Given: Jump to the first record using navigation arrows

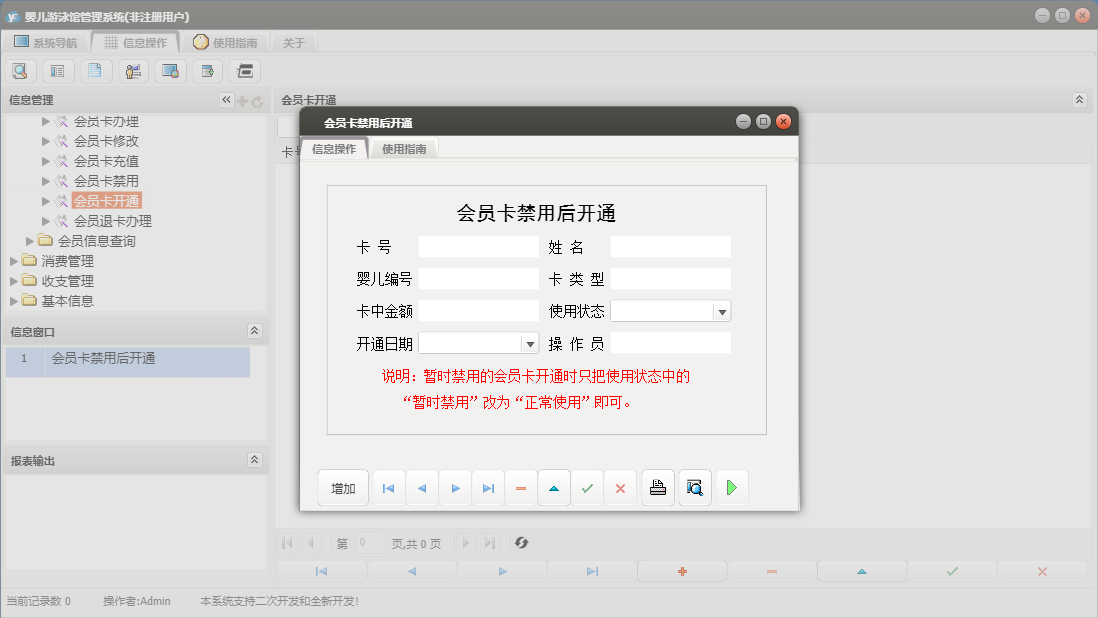Looking at the screenshot, I should [388, 487].
